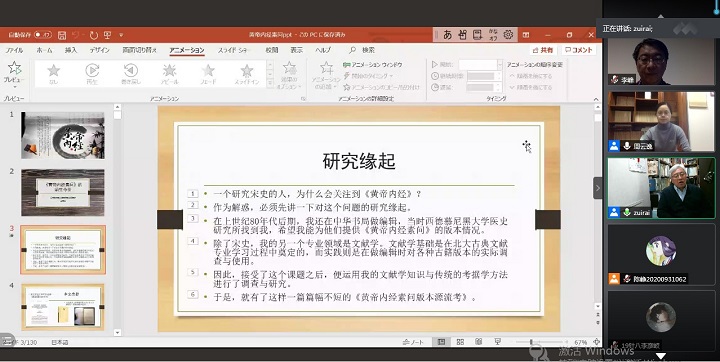
Task: Click the Save icon in quick access toolbar
Action: click(x=62, y=35)
